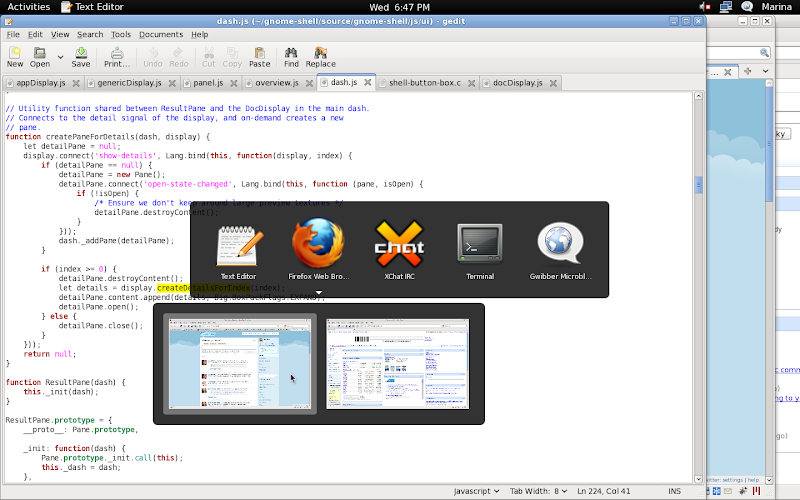800x500 pixels.
Task: Select Firefox Web Browser in the app switcher
Action: pyautogui.click(x=318, y=248)
